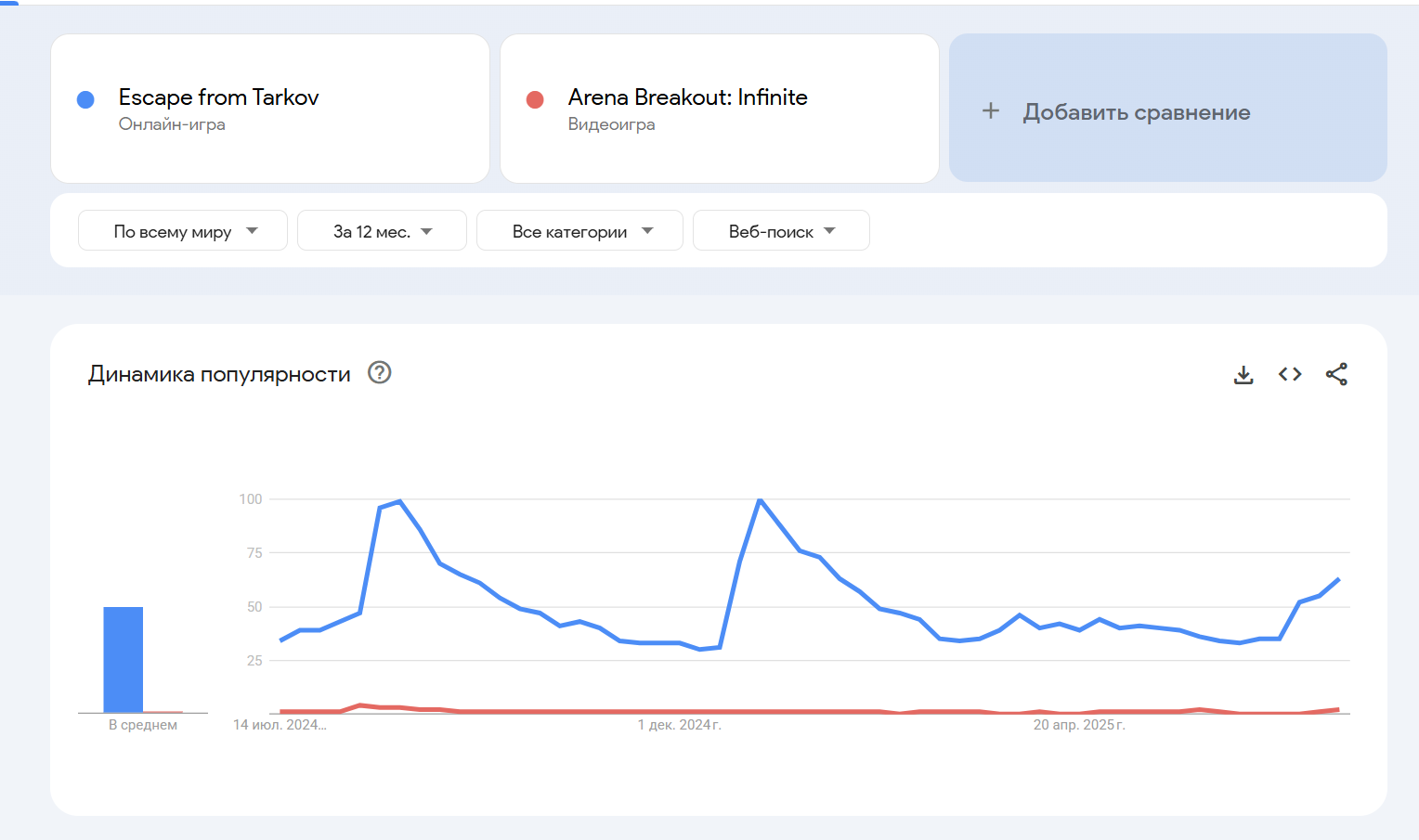
Task: Click the red dot for Arena Breakout
Action: coord(535,100)
